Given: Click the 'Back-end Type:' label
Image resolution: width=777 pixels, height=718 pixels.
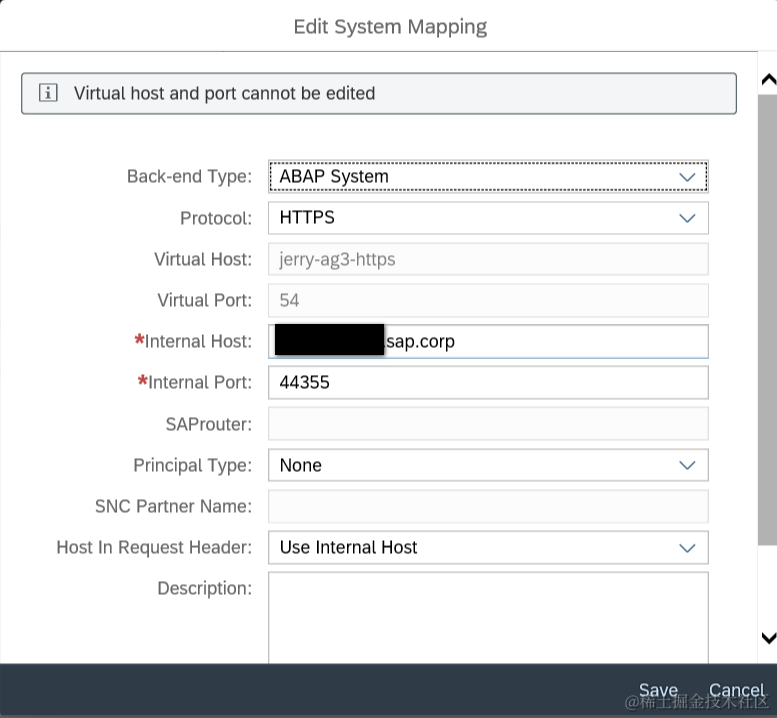Looking at the screenshot, I should [x=189, y=176].
